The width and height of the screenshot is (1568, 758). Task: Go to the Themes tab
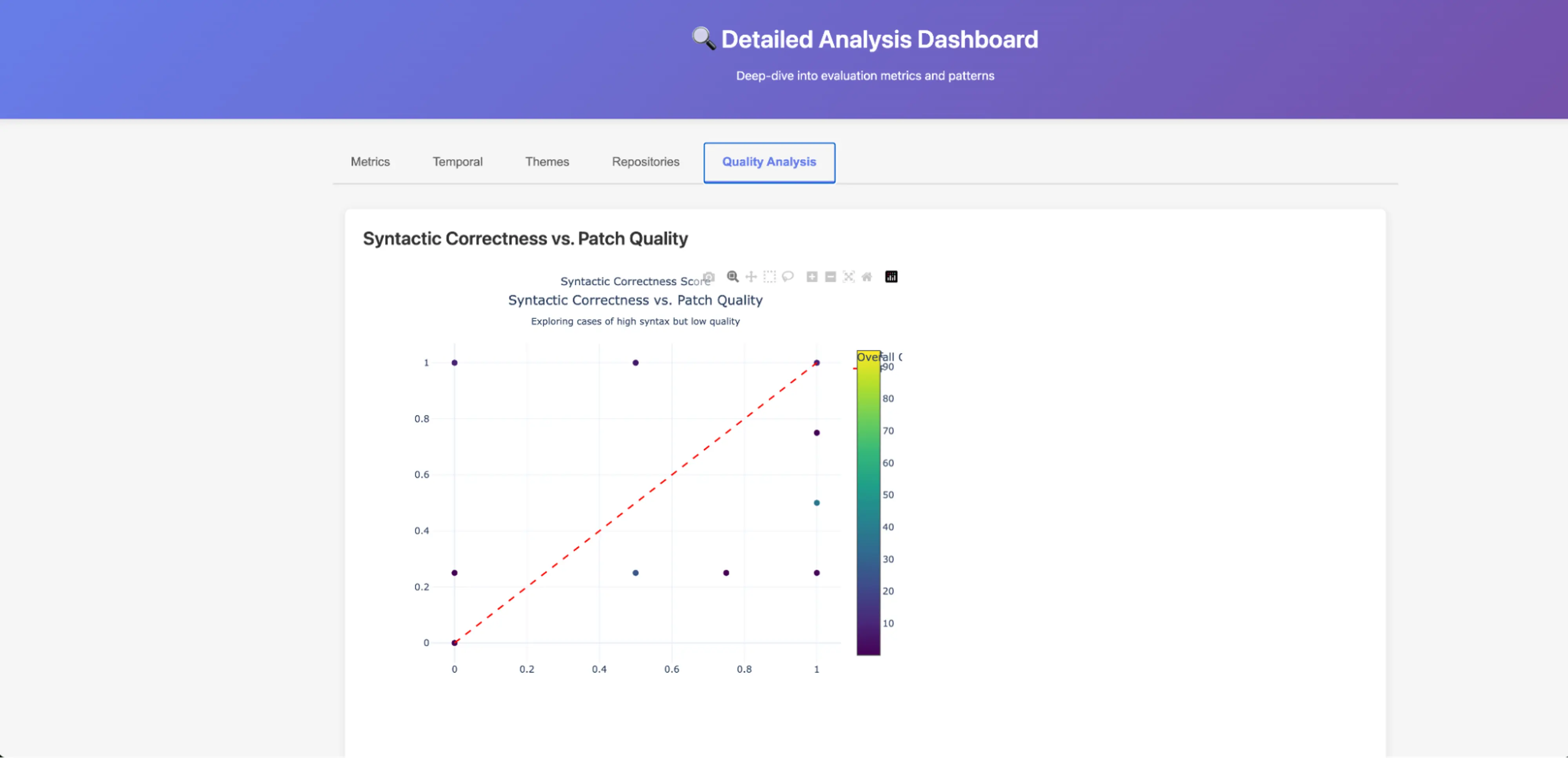click(x=547, y=162)
